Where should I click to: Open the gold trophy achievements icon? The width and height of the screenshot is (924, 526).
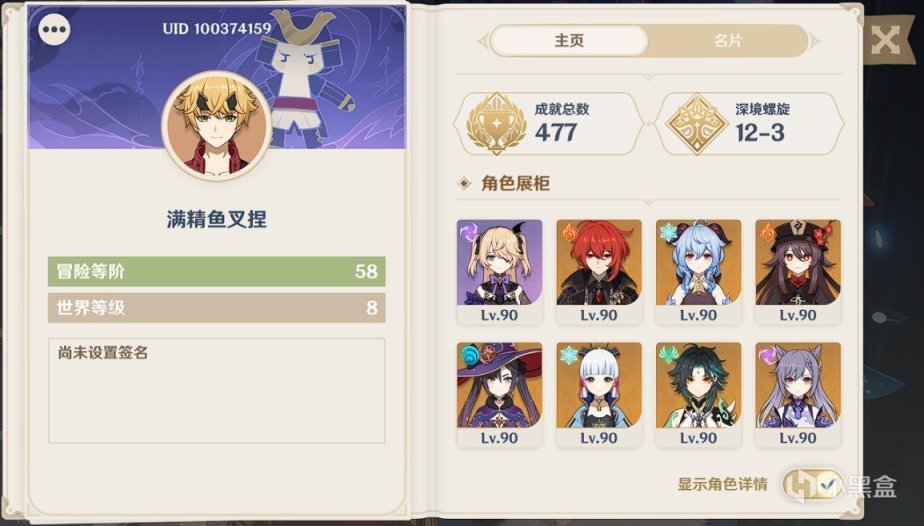496,124
